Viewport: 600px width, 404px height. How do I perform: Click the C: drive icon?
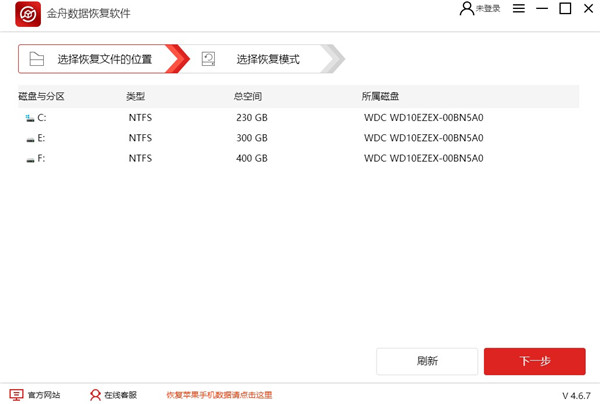tap(29, 117)
